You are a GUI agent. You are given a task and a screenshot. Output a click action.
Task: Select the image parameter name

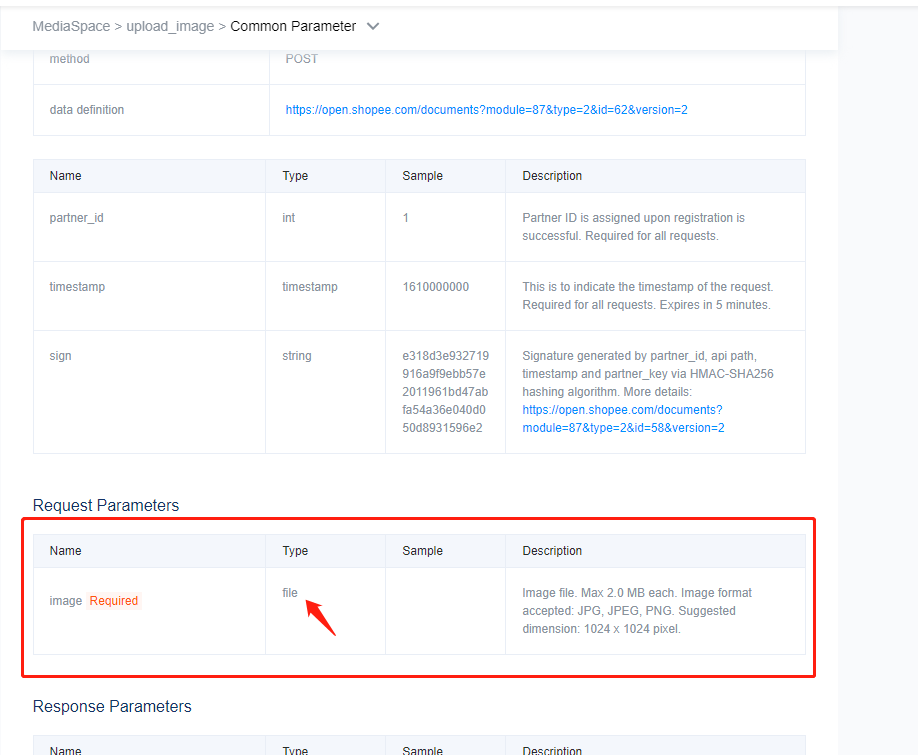point(65,601)
